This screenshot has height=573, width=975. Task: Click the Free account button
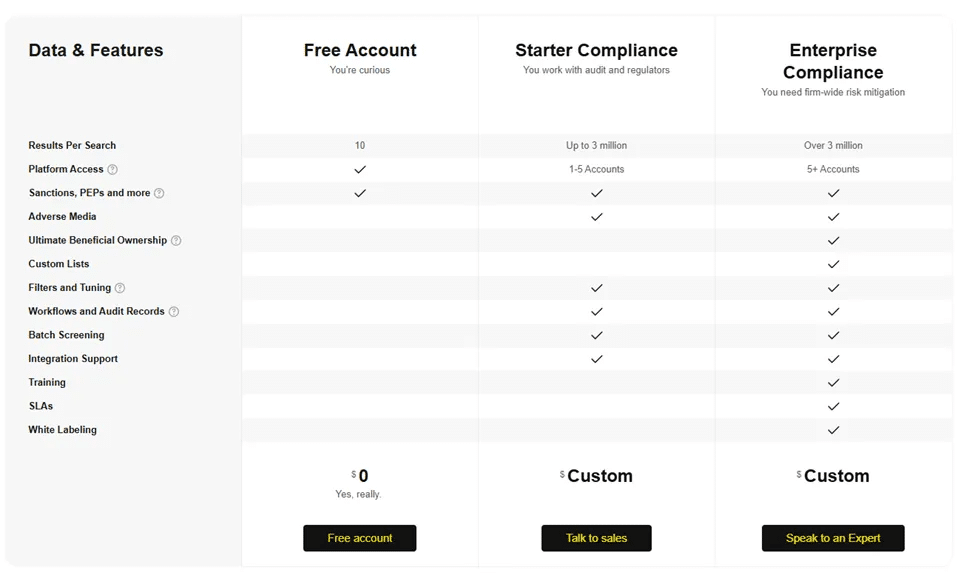tap(360, 538)
